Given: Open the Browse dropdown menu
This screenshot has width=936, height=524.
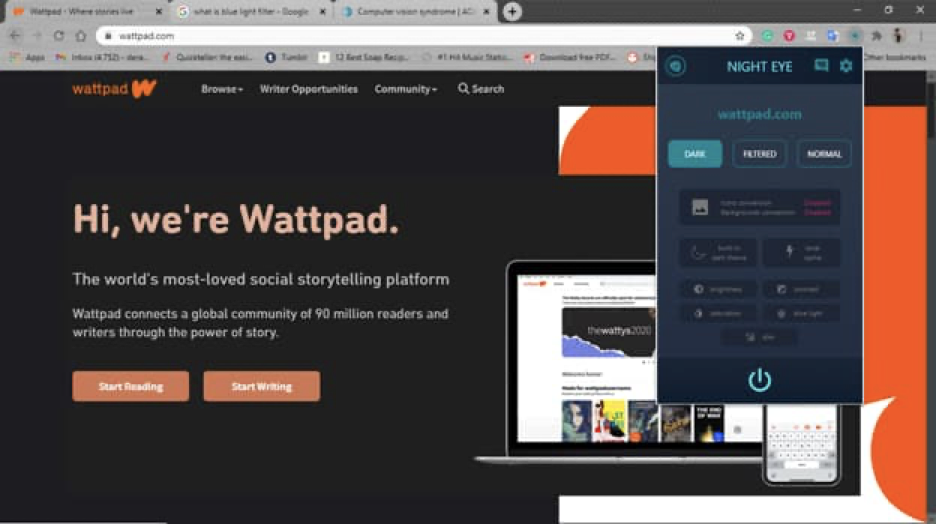Looking at the screenshot, I should pos(221,89).
